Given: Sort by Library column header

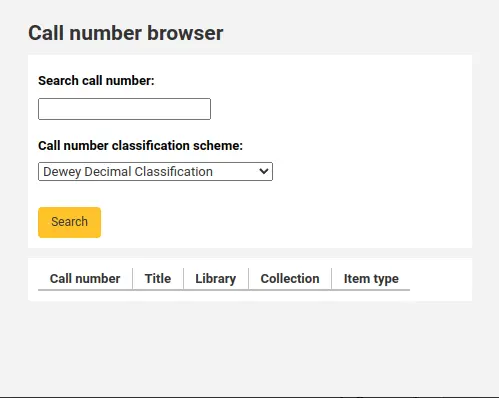Looking at the screenshot, I should tap(216, 279).
